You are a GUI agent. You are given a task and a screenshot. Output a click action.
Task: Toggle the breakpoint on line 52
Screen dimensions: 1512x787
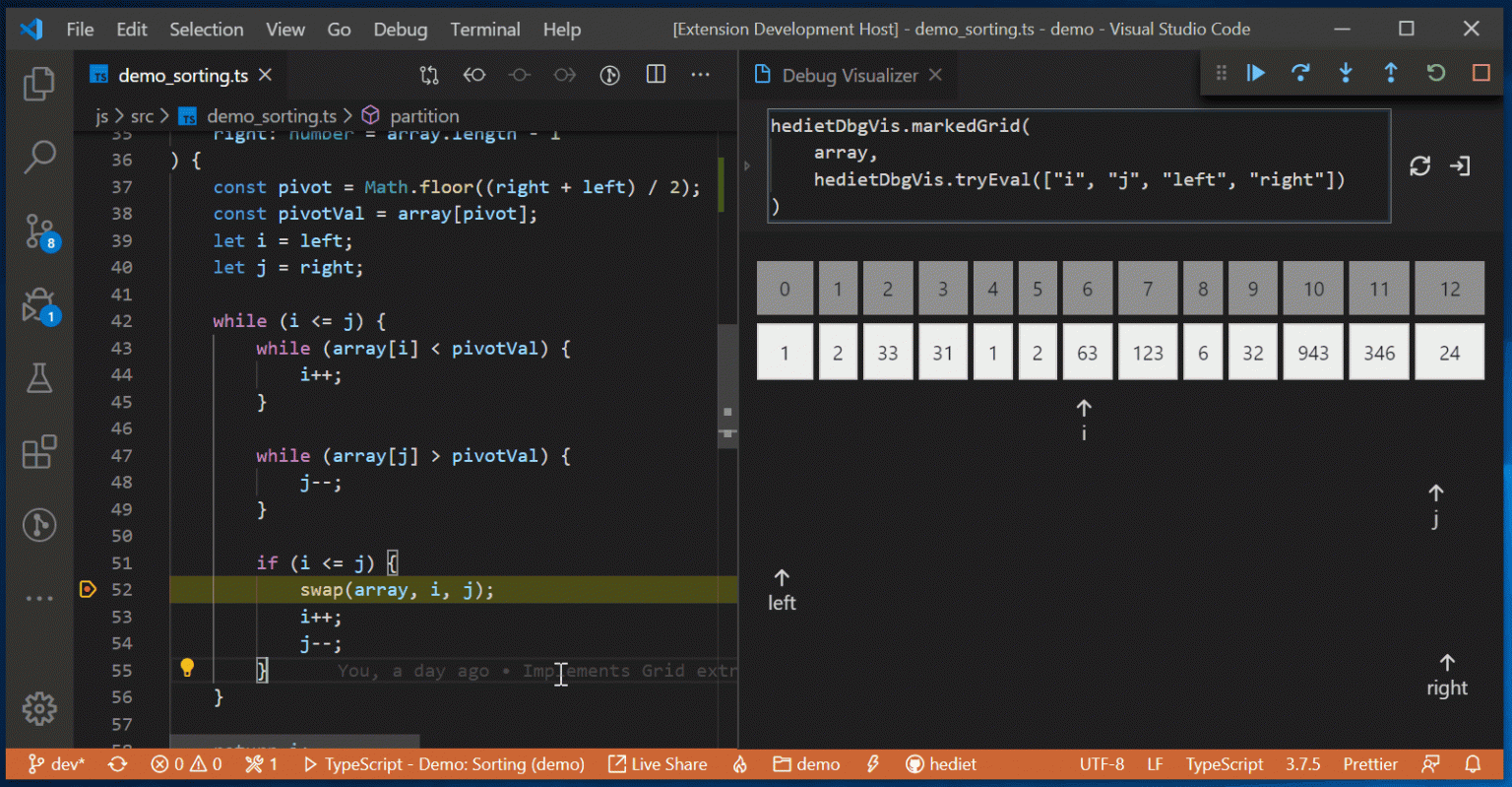[88, 589]
